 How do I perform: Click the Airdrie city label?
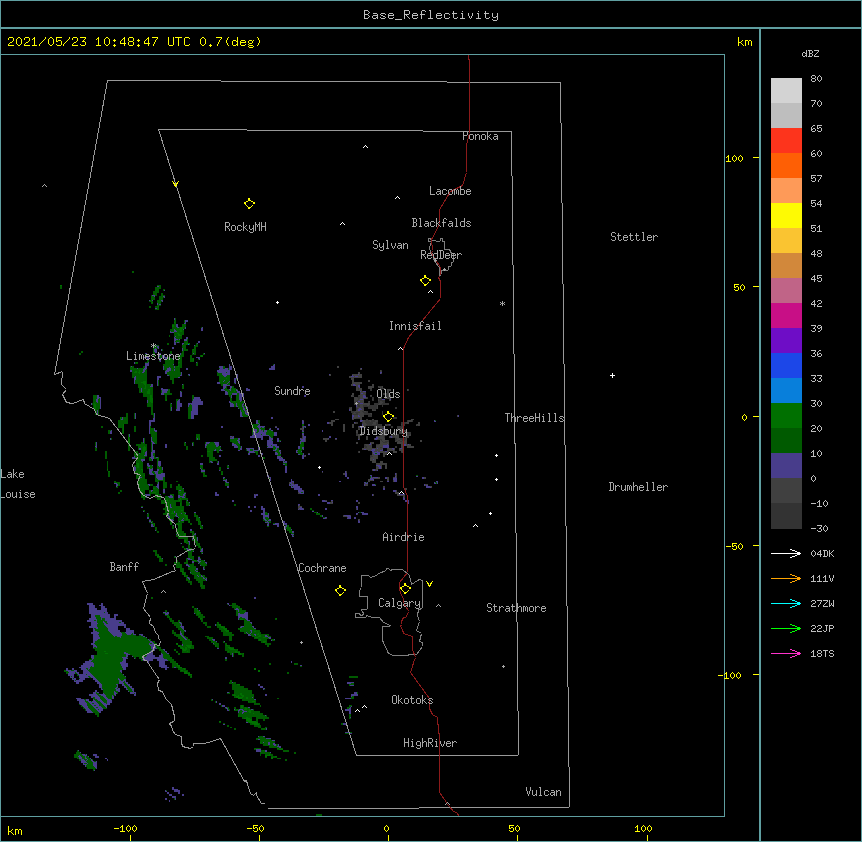coord(404,537)
